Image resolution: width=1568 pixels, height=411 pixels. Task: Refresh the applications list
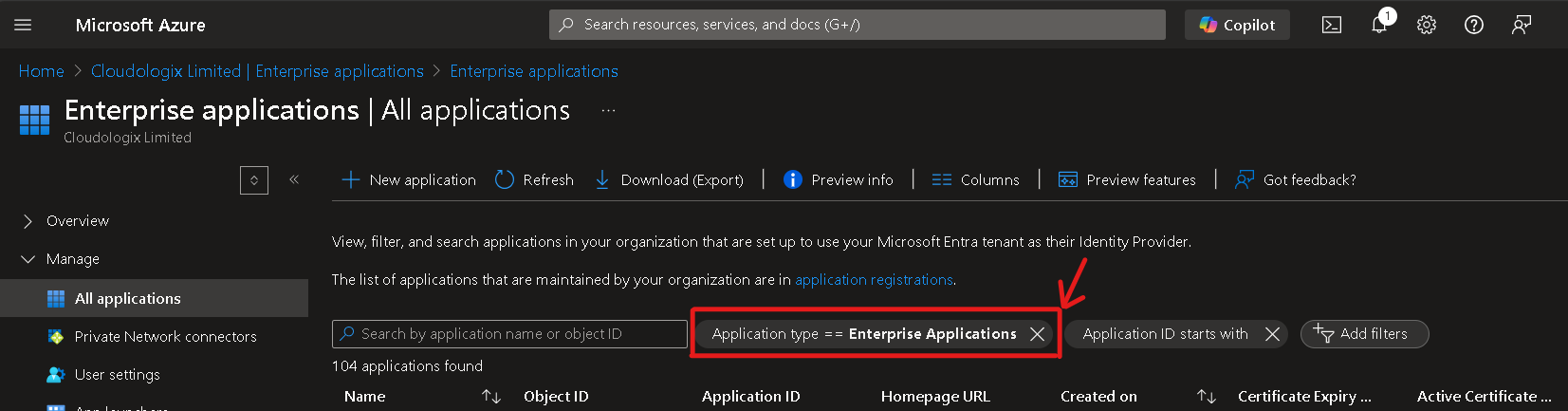535,179
